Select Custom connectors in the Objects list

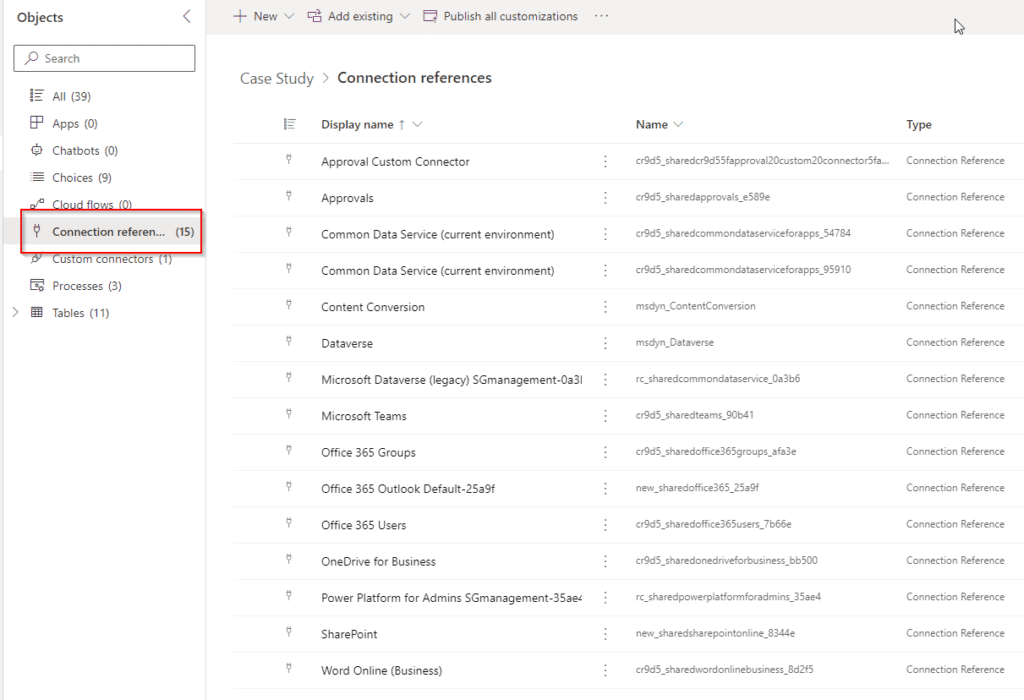101,259
